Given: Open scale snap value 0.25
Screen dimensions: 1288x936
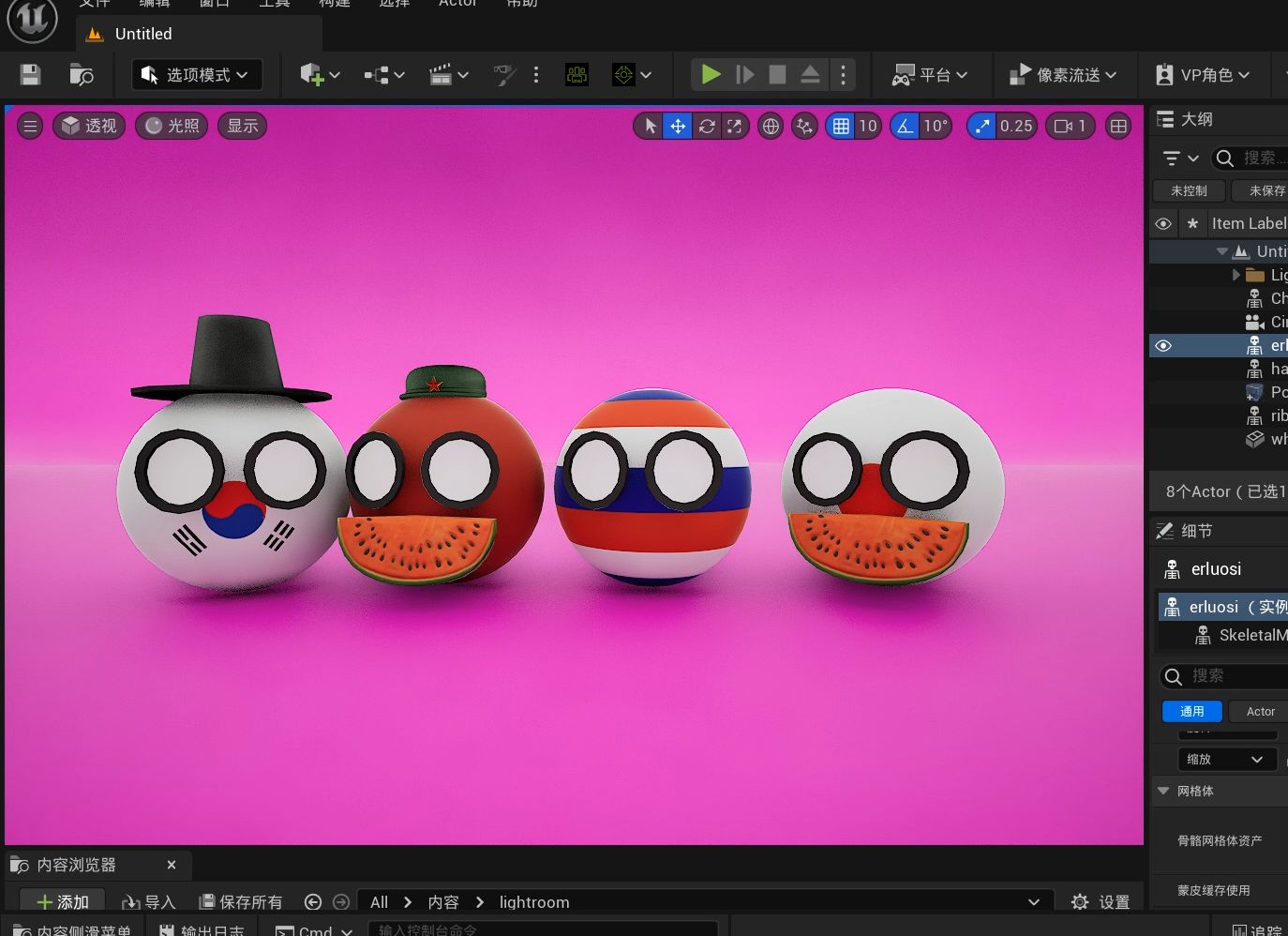Looking at the screenshot, I should 1016,126.
